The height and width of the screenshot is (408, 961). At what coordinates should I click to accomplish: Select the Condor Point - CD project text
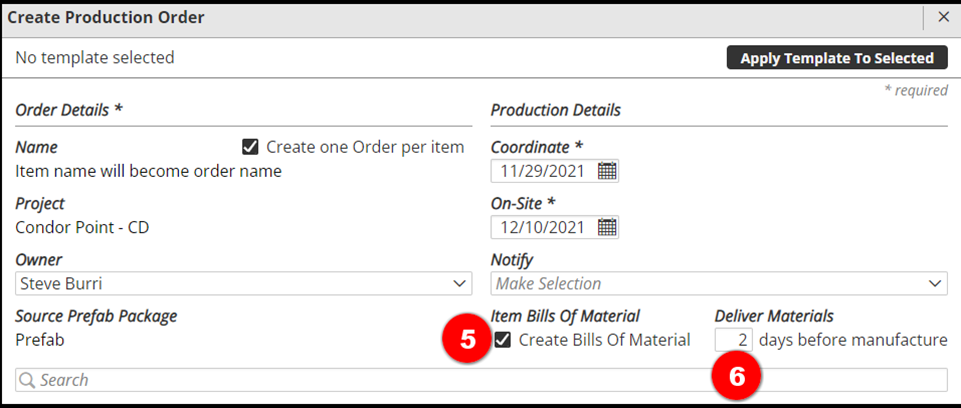tap(82, 227)
